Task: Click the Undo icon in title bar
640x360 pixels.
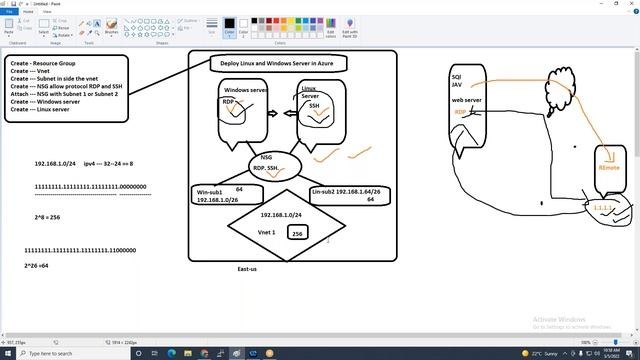Action: click(21, 4)
